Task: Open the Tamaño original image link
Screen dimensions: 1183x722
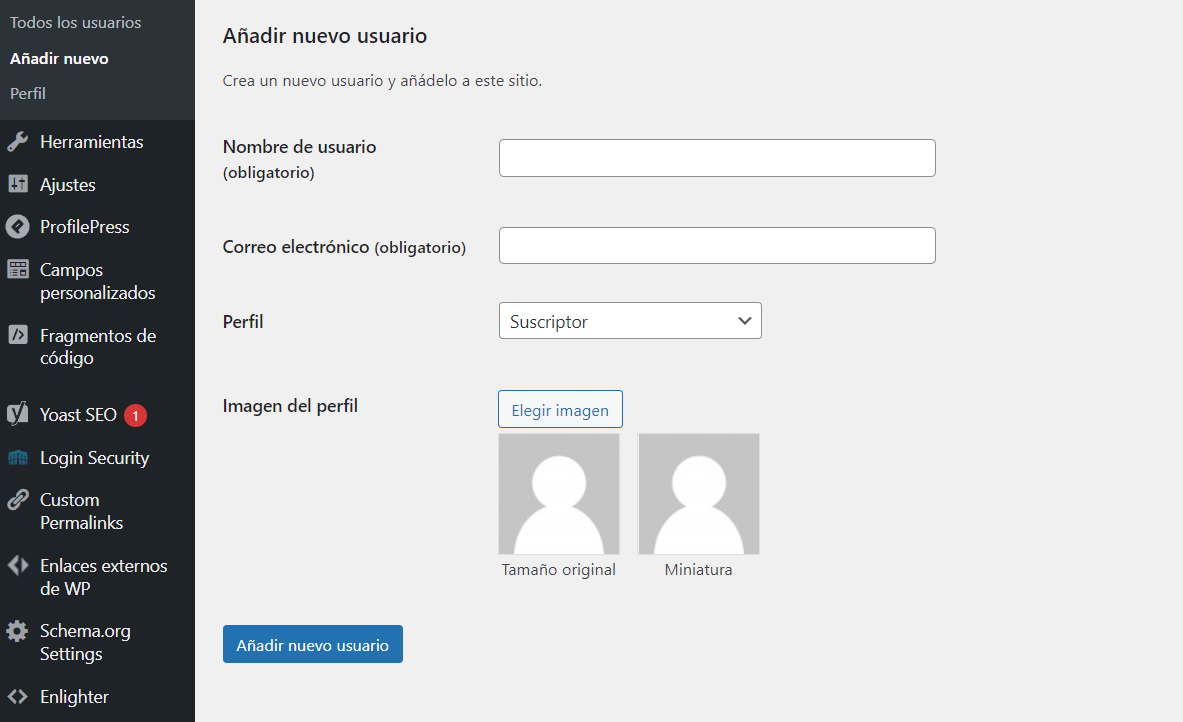Action: (558, 569)
